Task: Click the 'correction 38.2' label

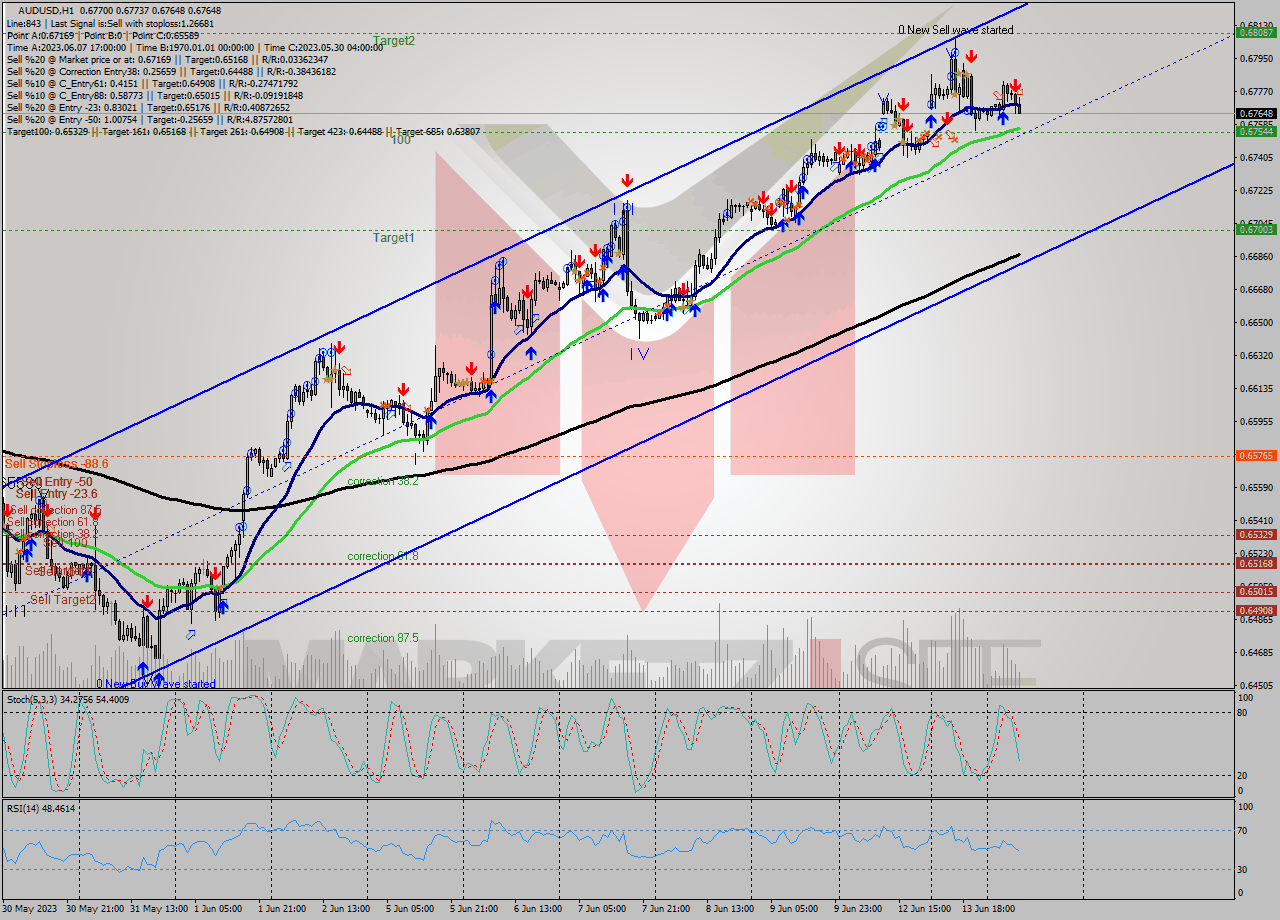Action: [x=383, y=481]
